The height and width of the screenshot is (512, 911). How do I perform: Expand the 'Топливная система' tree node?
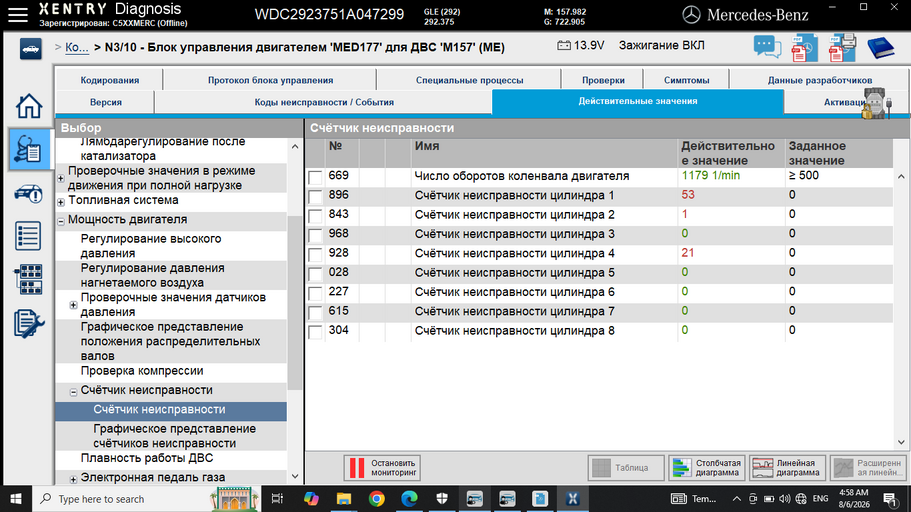click(x=61, y=202)
